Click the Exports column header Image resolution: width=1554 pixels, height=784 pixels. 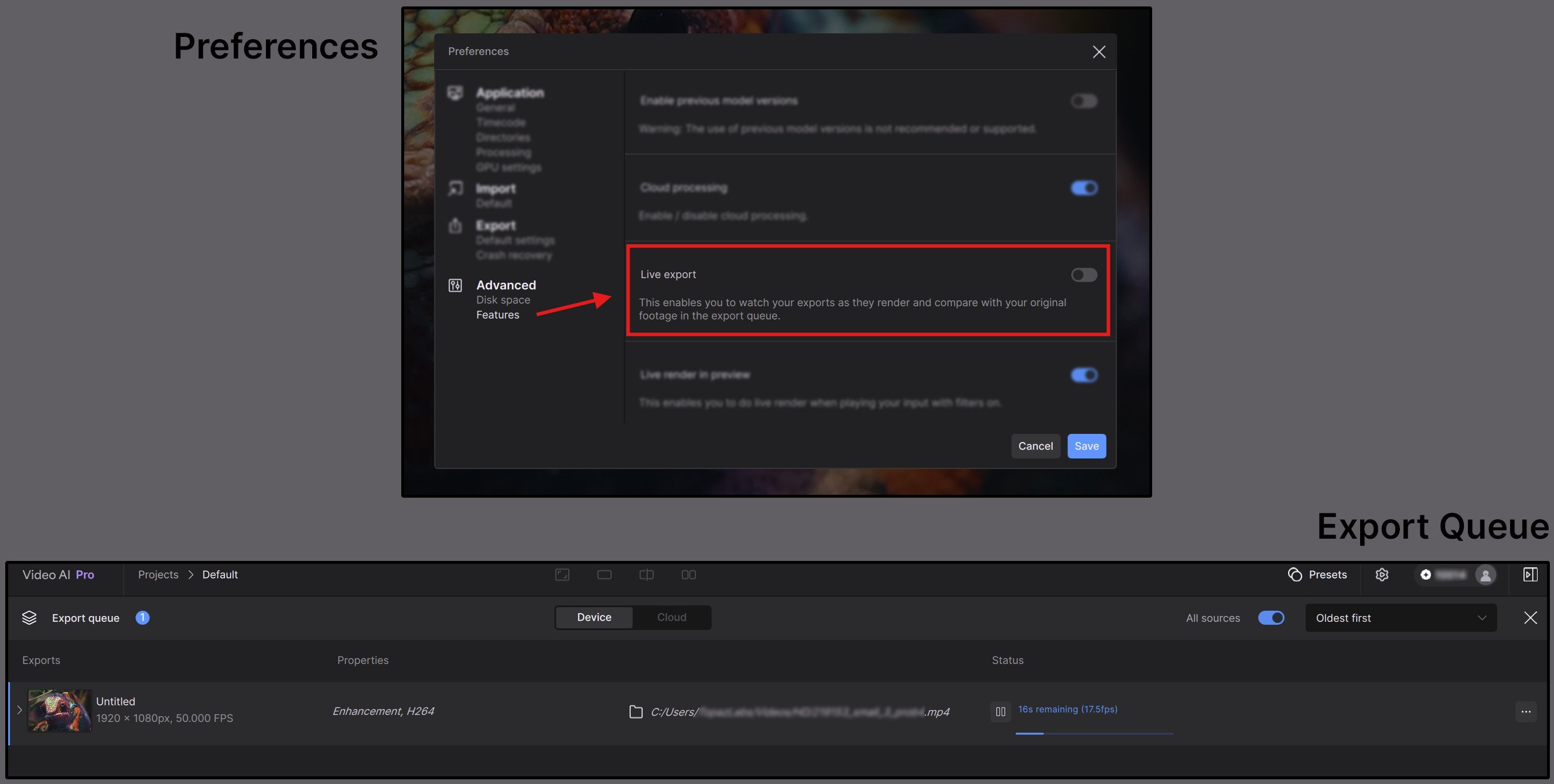(x=41, y=660)
